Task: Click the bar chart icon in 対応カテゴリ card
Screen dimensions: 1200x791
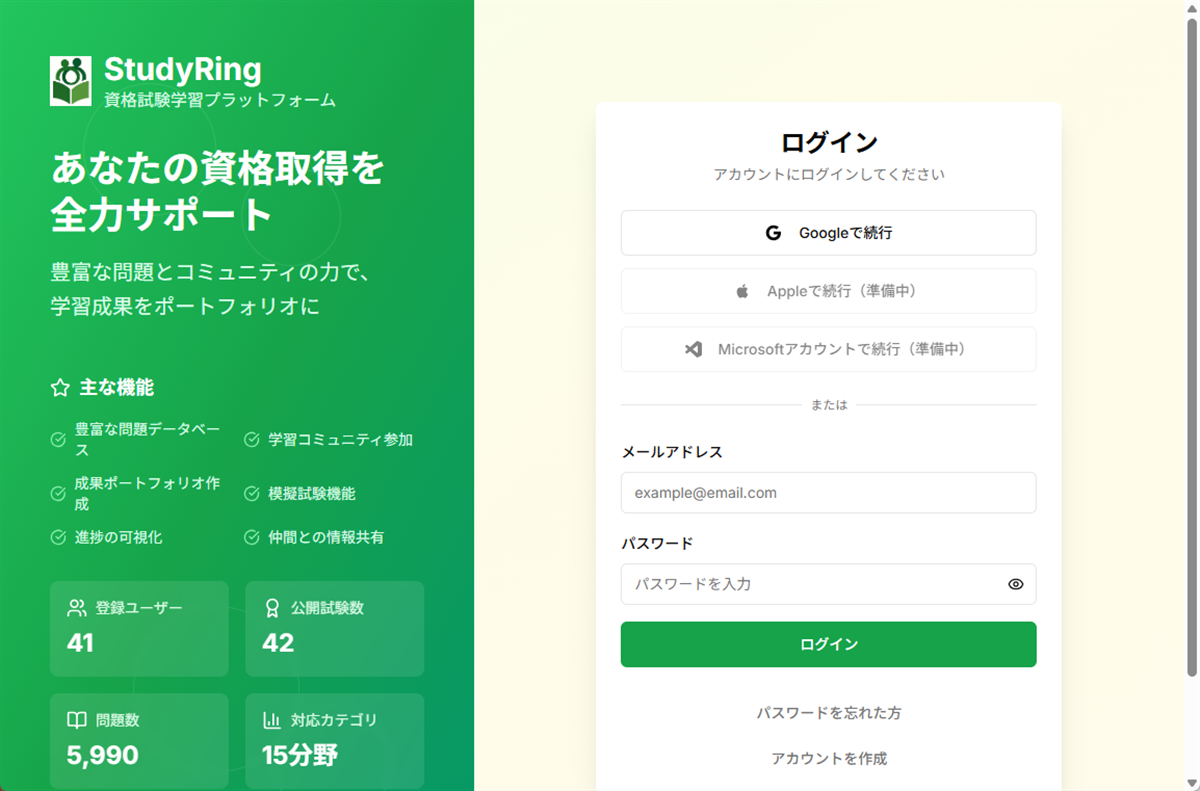Action: [272, 720]
